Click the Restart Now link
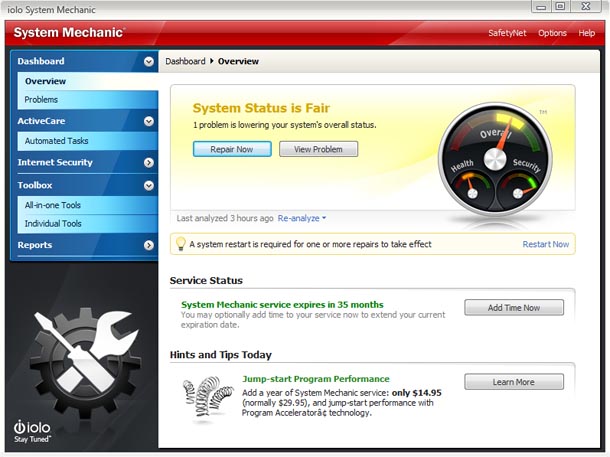 (545, 244)
